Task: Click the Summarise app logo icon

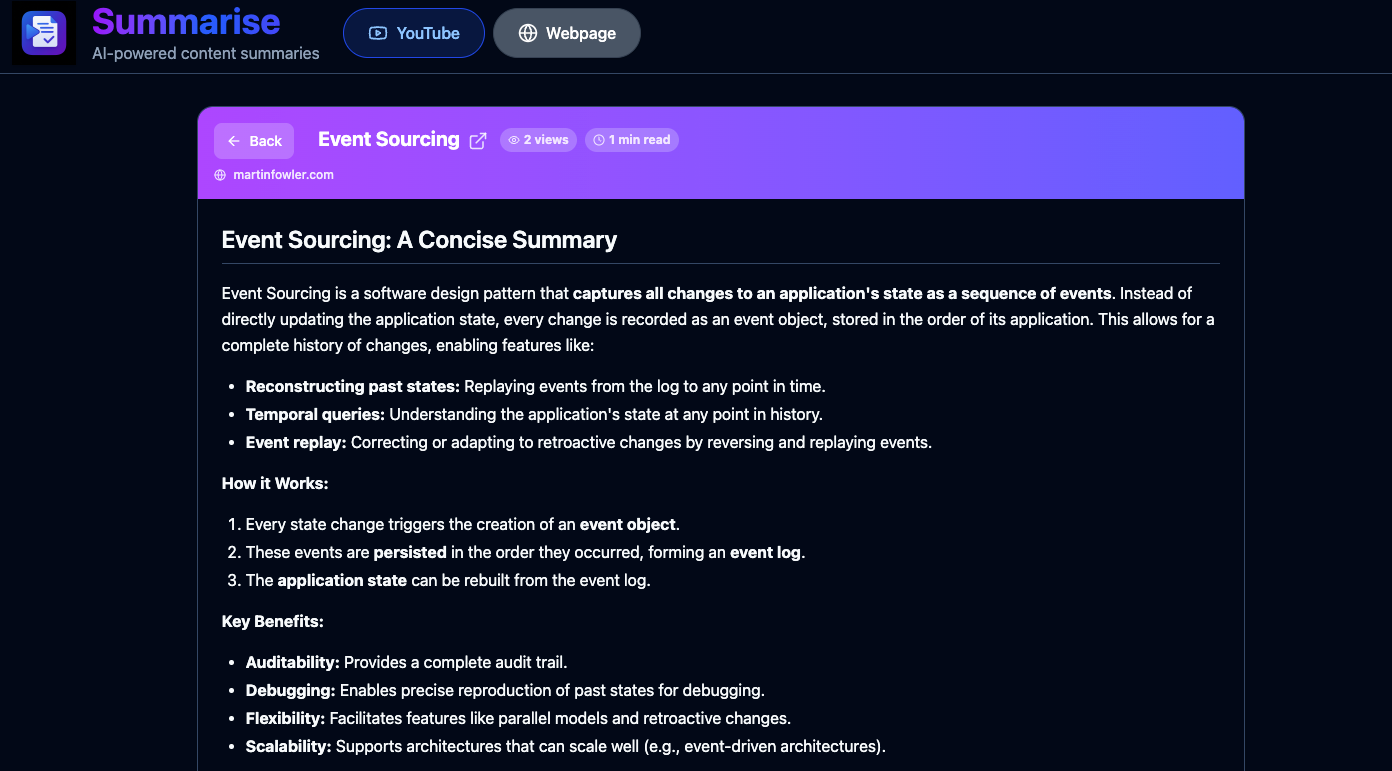Action: pyautogui.click(x=44, y=33)
